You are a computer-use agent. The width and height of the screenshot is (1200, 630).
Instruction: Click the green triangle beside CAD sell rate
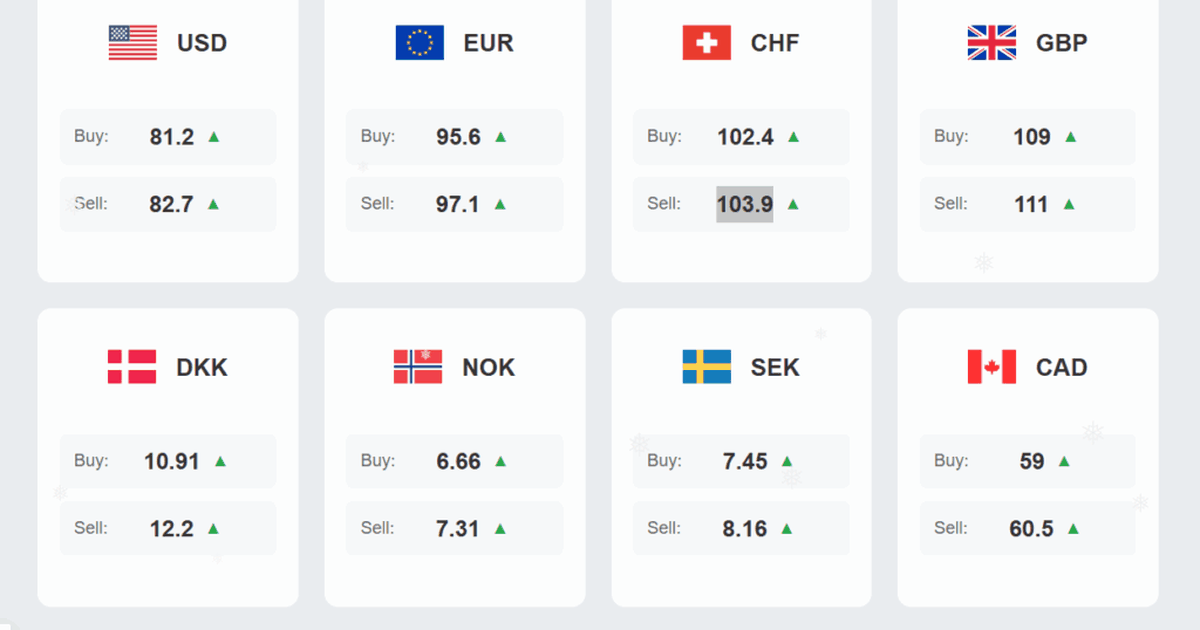coord(1073,528)
